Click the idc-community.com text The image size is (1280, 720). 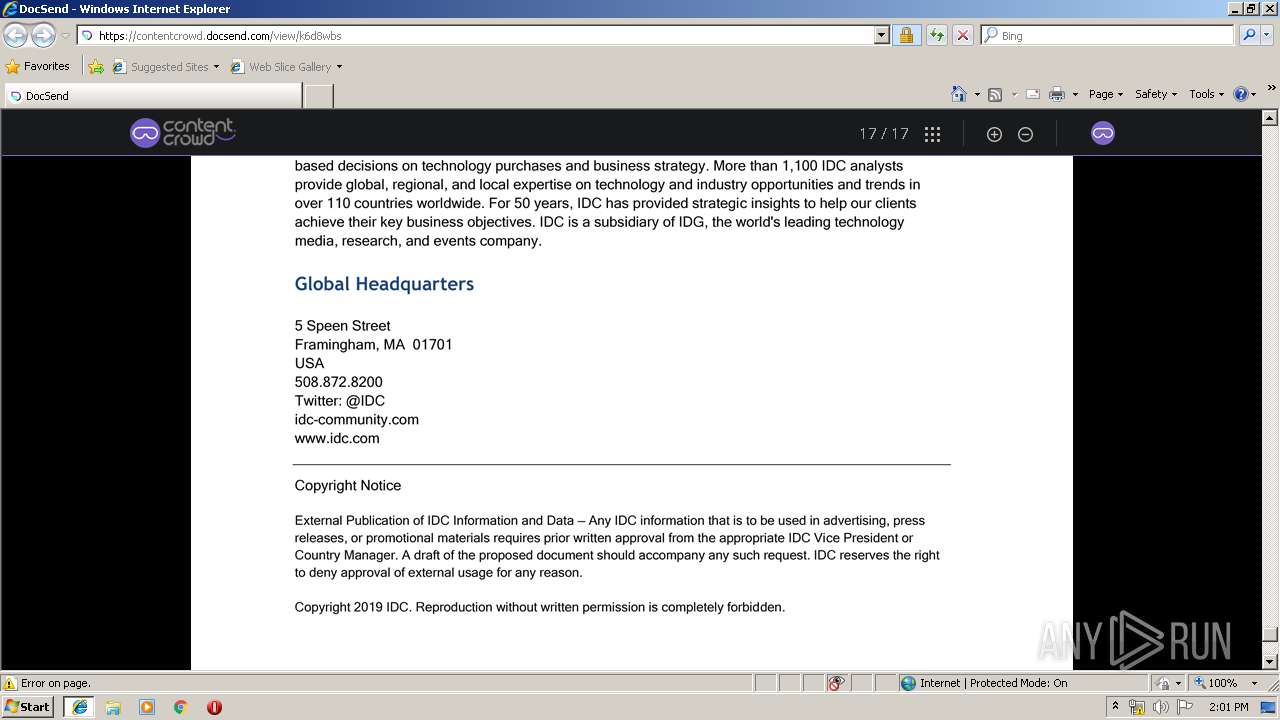tap(357, 420)
